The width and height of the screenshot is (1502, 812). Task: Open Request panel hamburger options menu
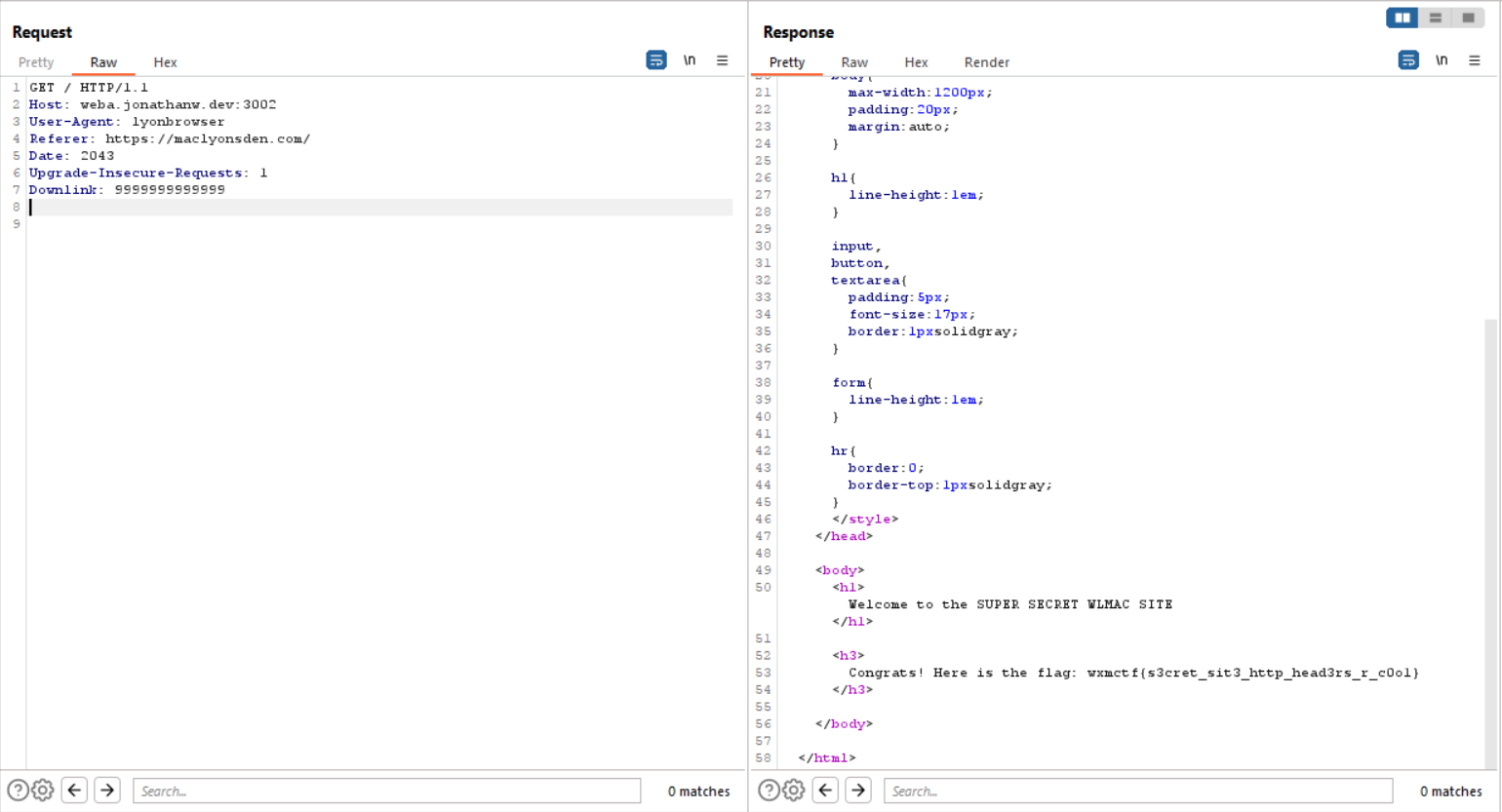click(x=723, y=60)
